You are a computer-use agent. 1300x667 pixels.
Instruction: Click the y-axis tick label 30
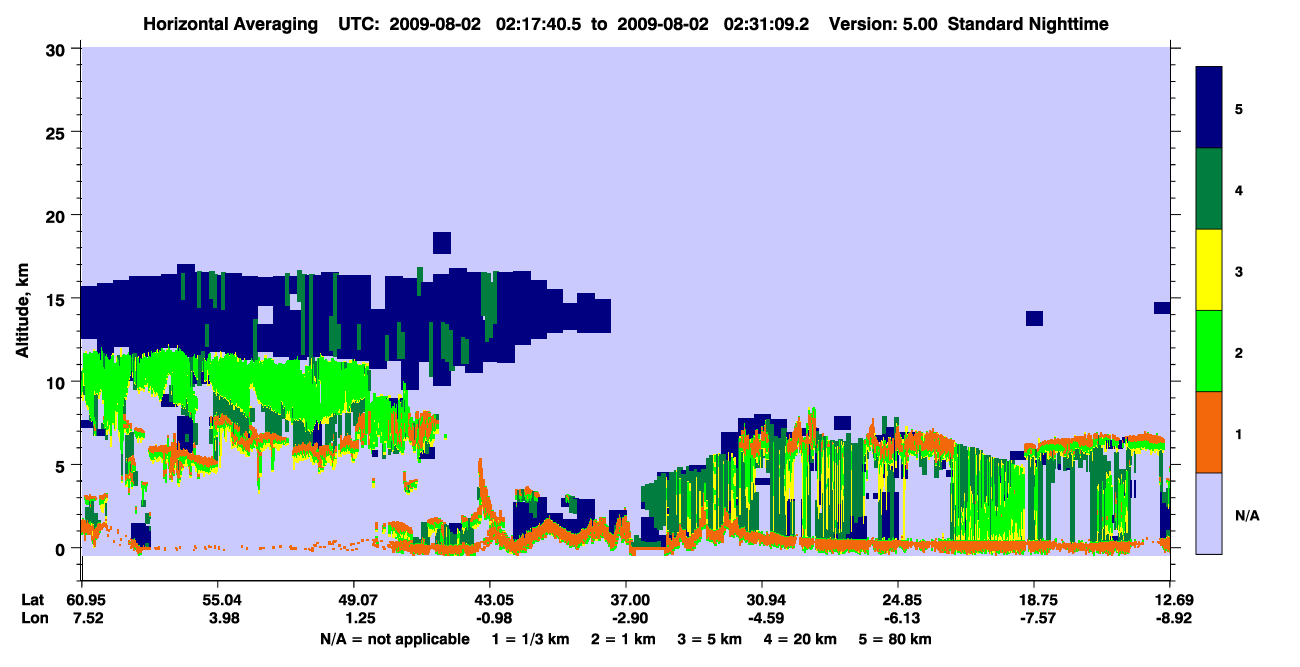58,49
